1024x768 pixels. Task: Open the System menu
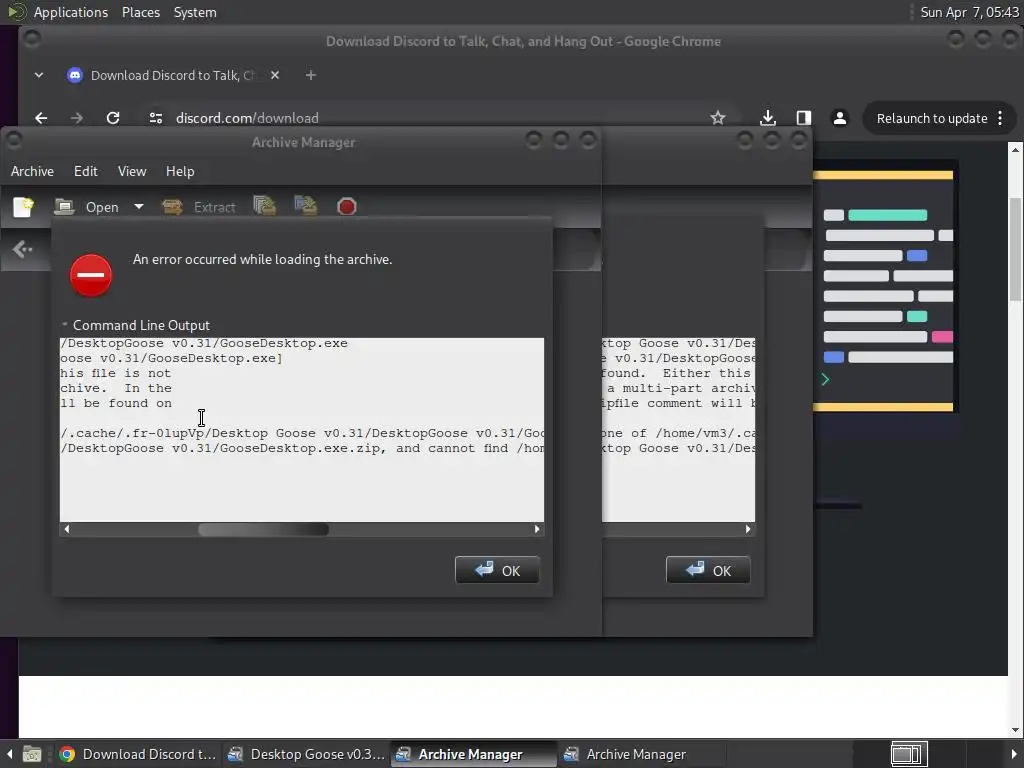[195, 12]
